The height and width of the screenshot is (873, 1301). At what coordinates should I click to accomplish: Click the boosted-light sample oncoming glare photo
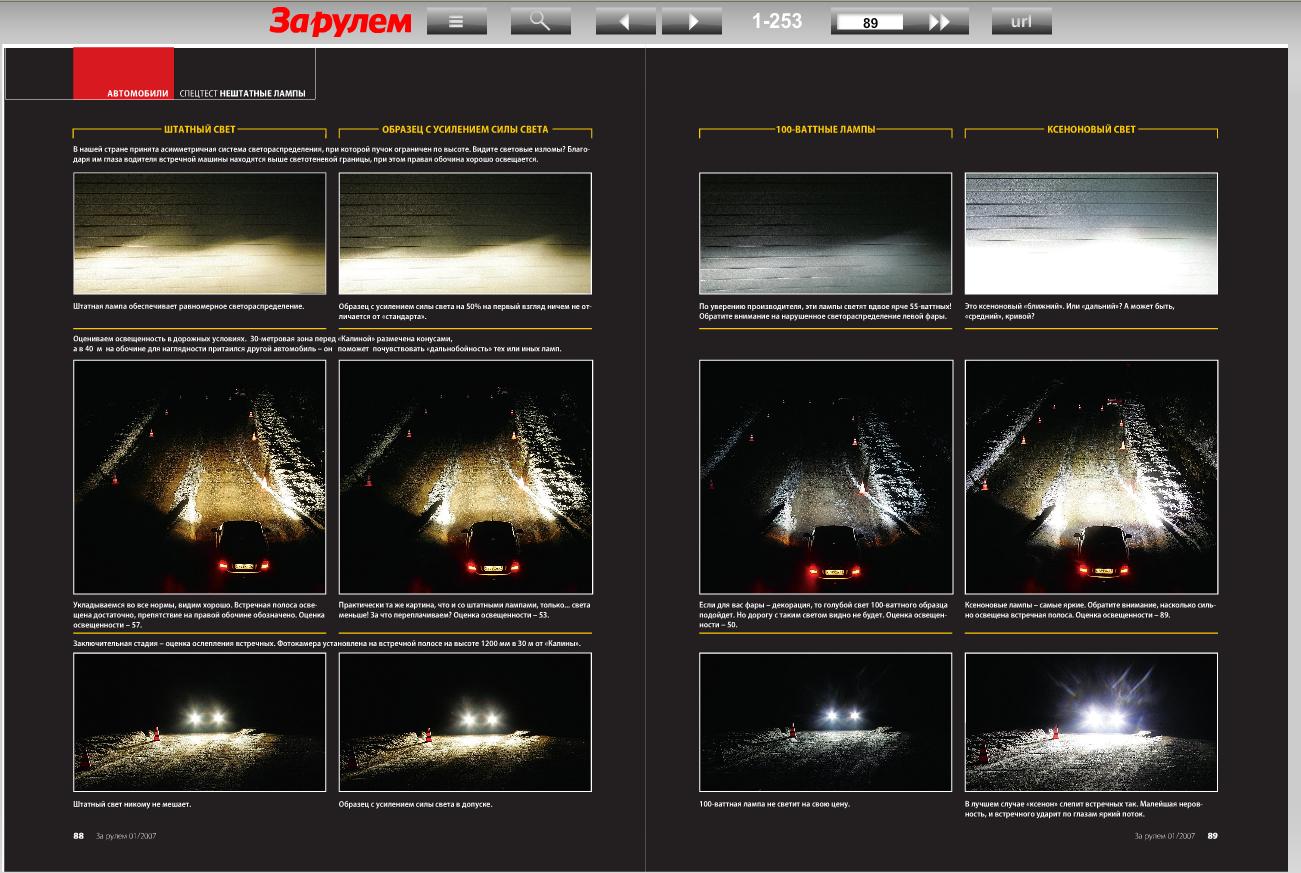[465, 722]
